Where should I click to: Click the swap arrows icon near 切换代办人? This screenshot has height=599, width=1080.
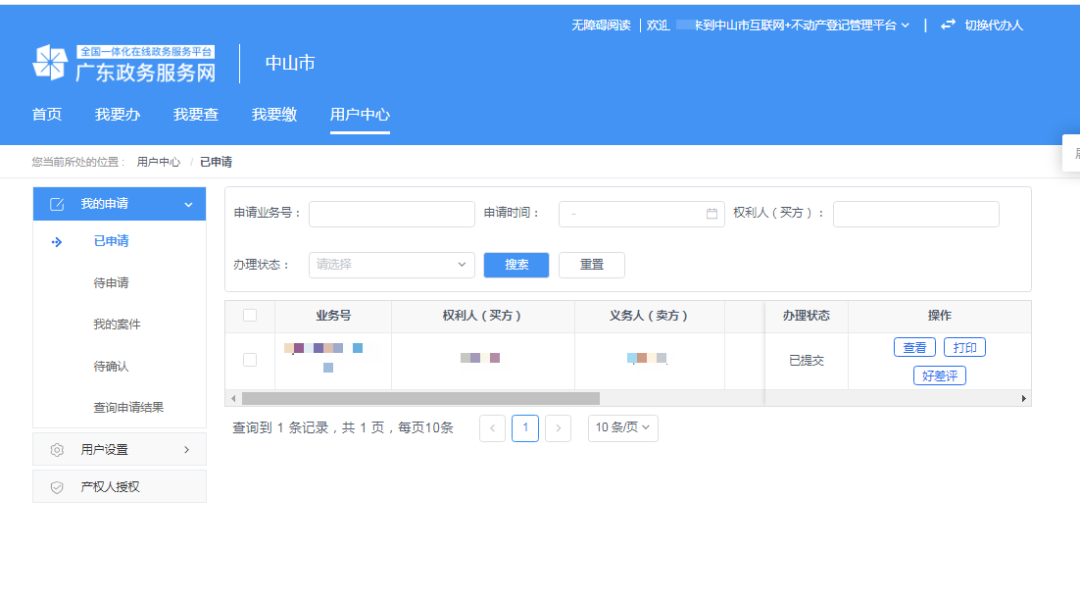pyautogui.click(x=948, y=25)
